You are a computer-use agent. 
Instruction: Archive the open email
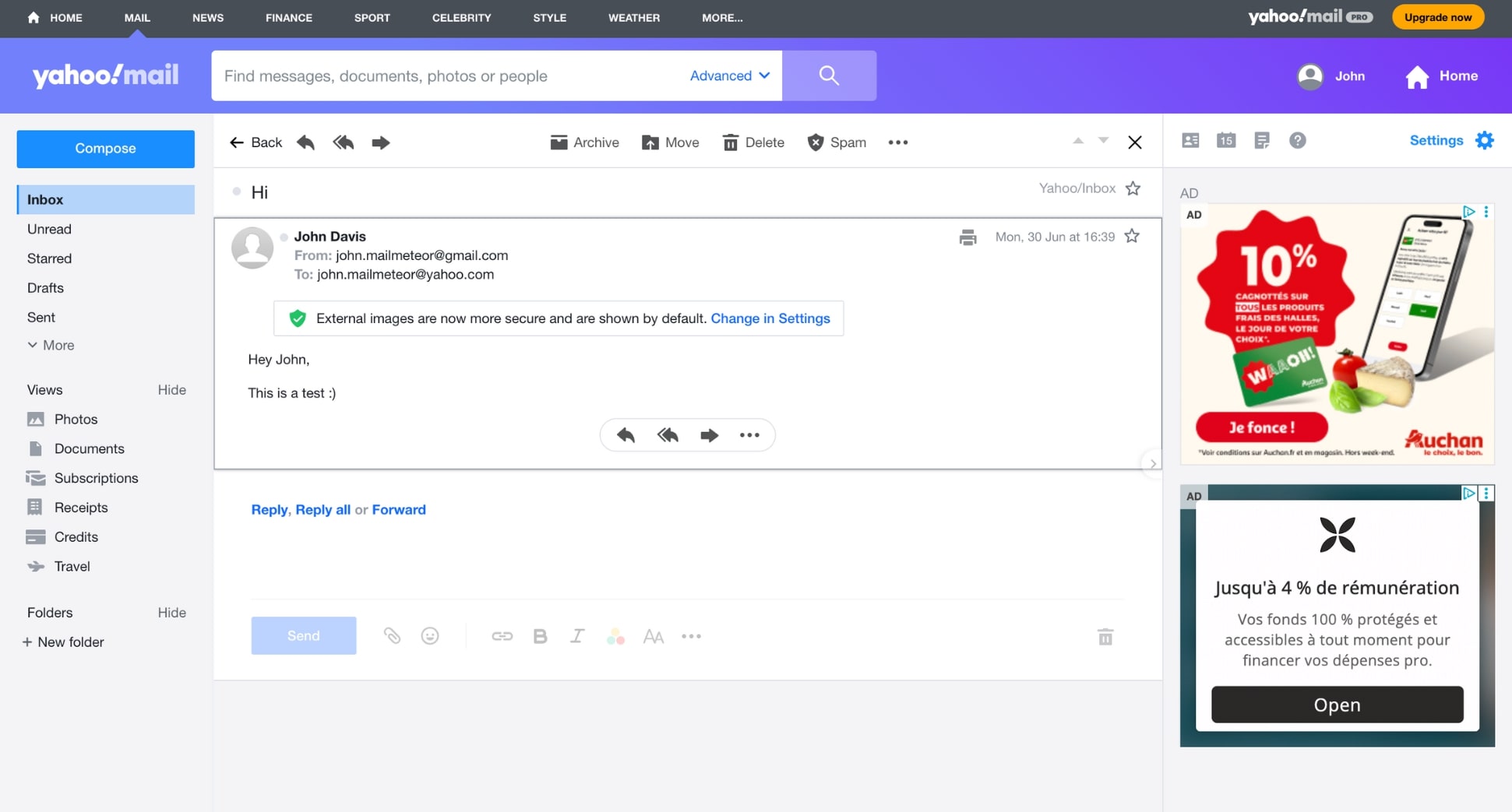(x=584, y=142)
